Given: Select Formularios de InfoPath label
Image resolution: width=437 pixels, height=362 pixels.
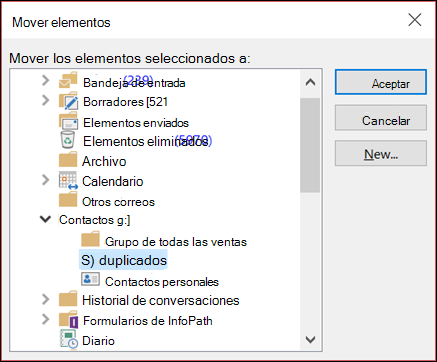Looking at the screenshot, I should (148, 321).
